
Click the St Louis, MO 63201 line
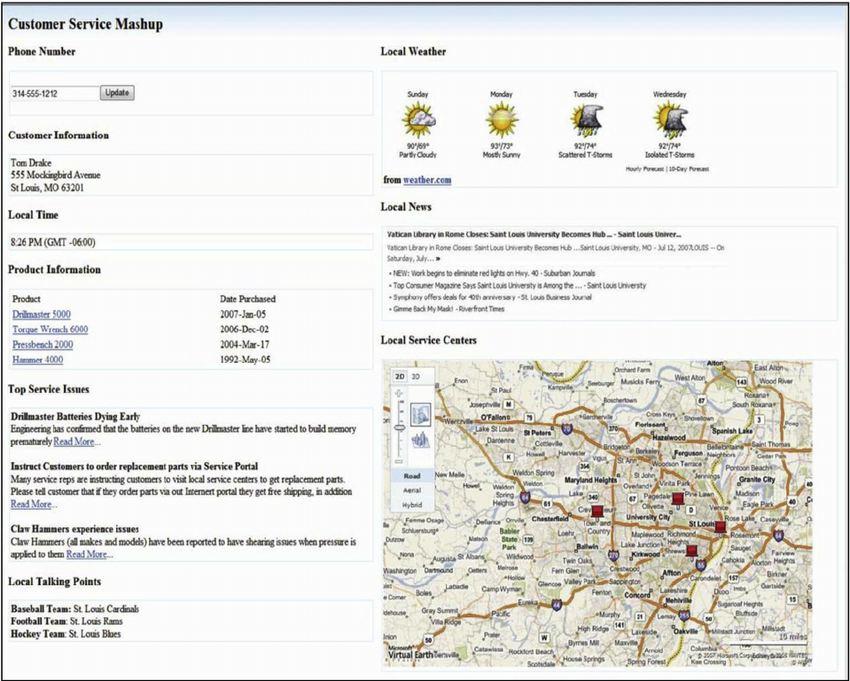coord(47,188)
